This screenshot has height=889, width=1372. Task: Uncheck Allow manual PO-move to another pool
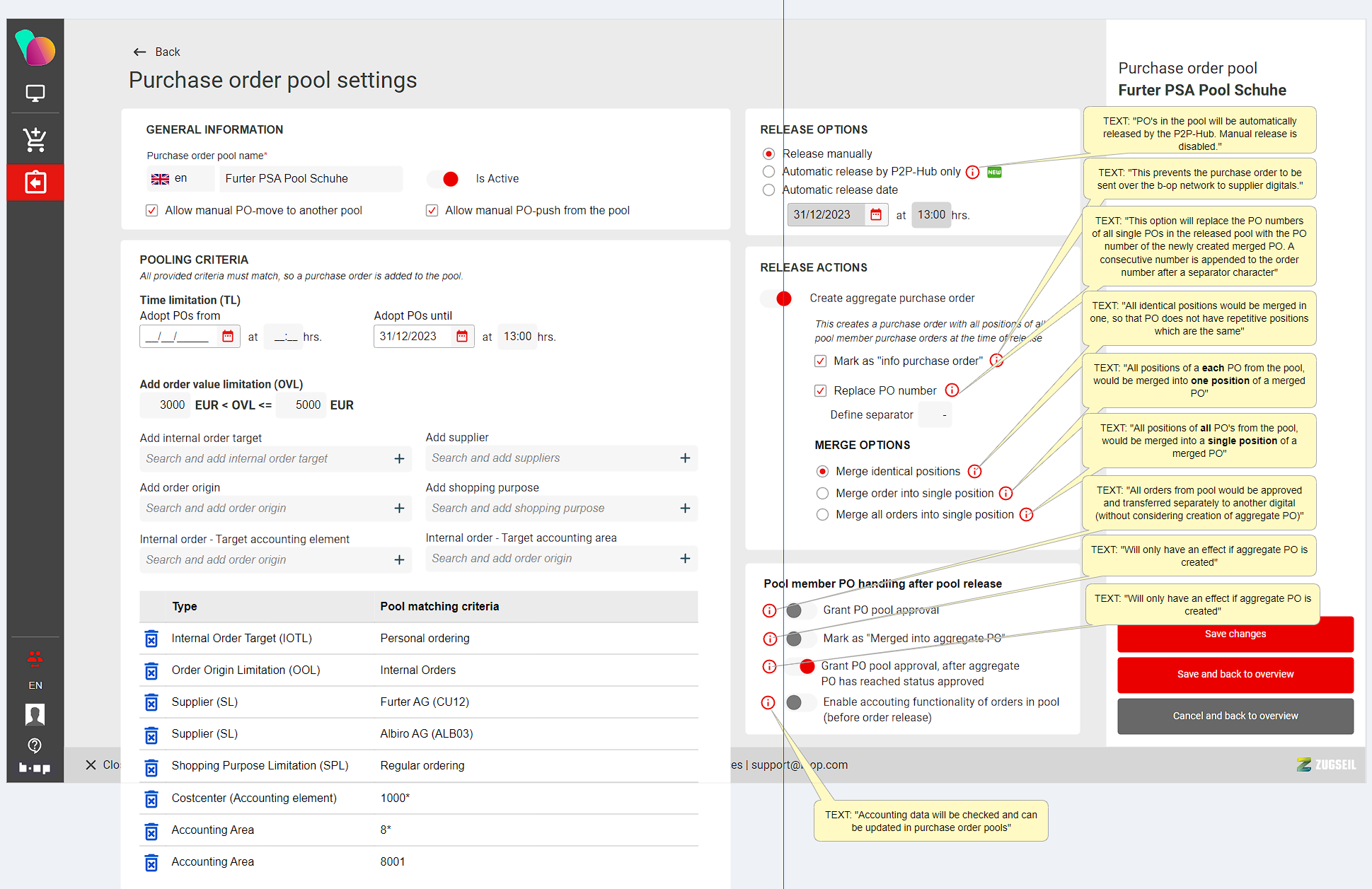click(x=151, y=211)
